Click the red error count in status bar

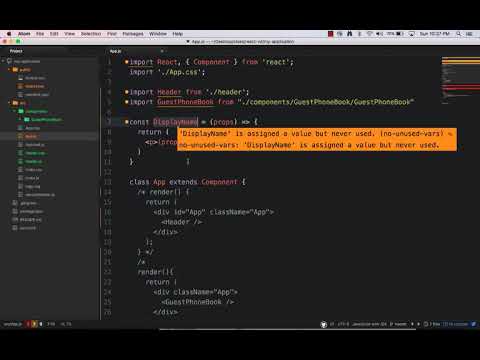tap(28, 324)
